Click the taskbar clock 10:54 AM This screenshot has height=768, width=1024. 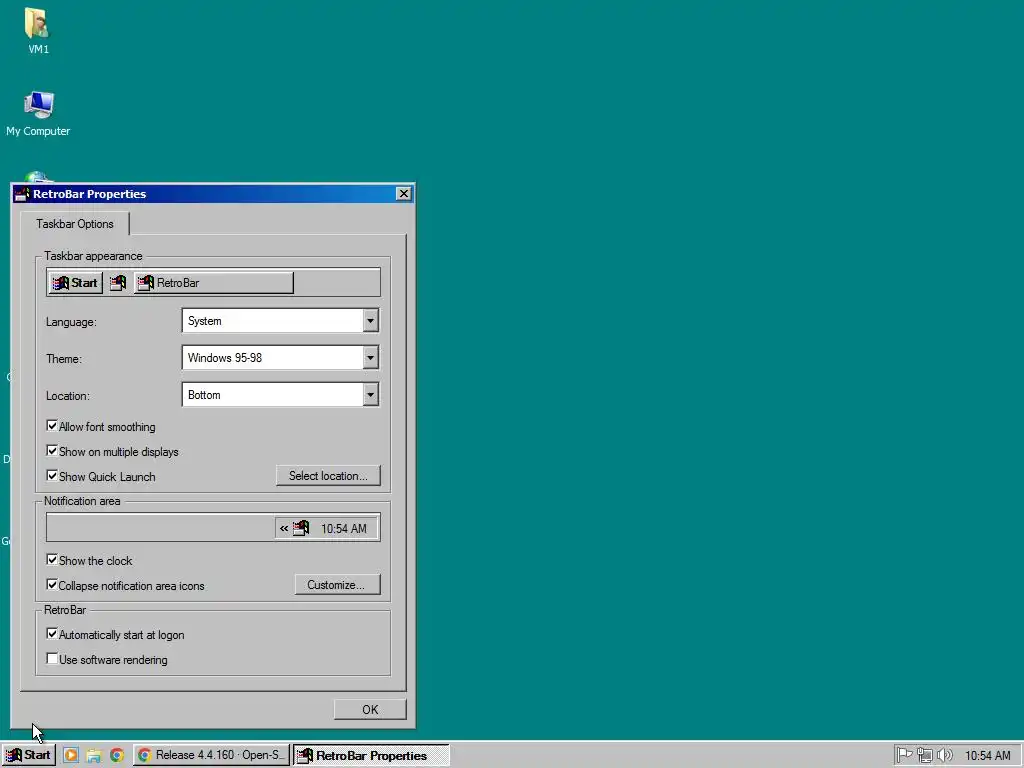coord(987,756)
